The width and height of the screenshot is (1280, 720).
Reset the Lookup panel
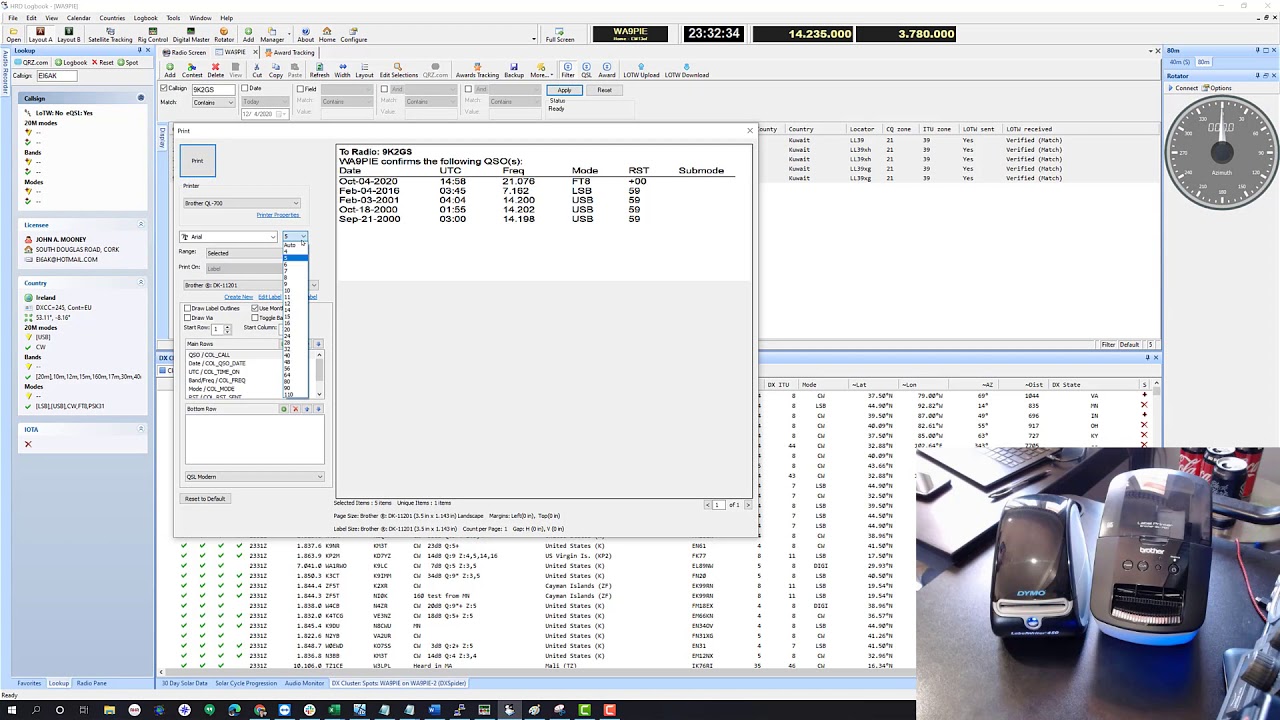(x=102, y=62)
